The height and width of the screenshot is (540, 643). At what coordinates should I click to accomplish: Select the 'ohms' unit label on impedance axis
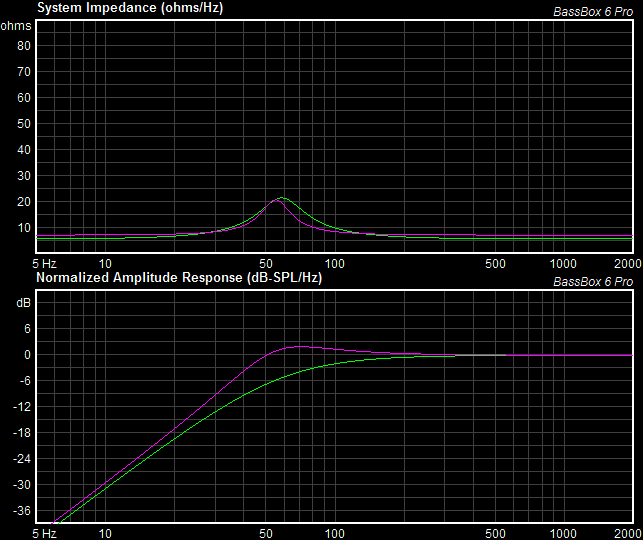click(x=16, y=26)
